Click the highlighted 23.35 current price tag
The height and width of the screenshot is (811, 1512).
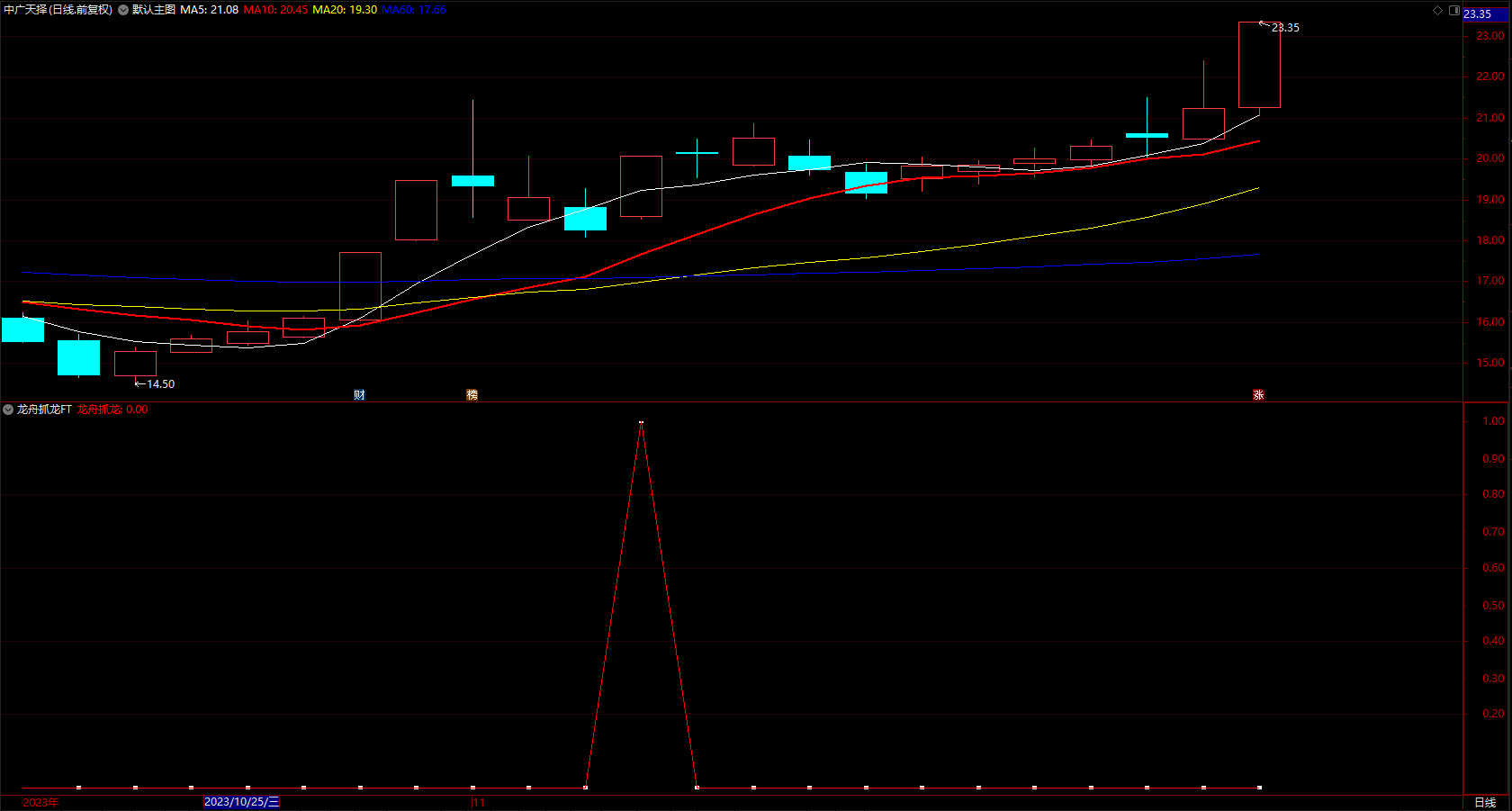[x=1485, y=14]
